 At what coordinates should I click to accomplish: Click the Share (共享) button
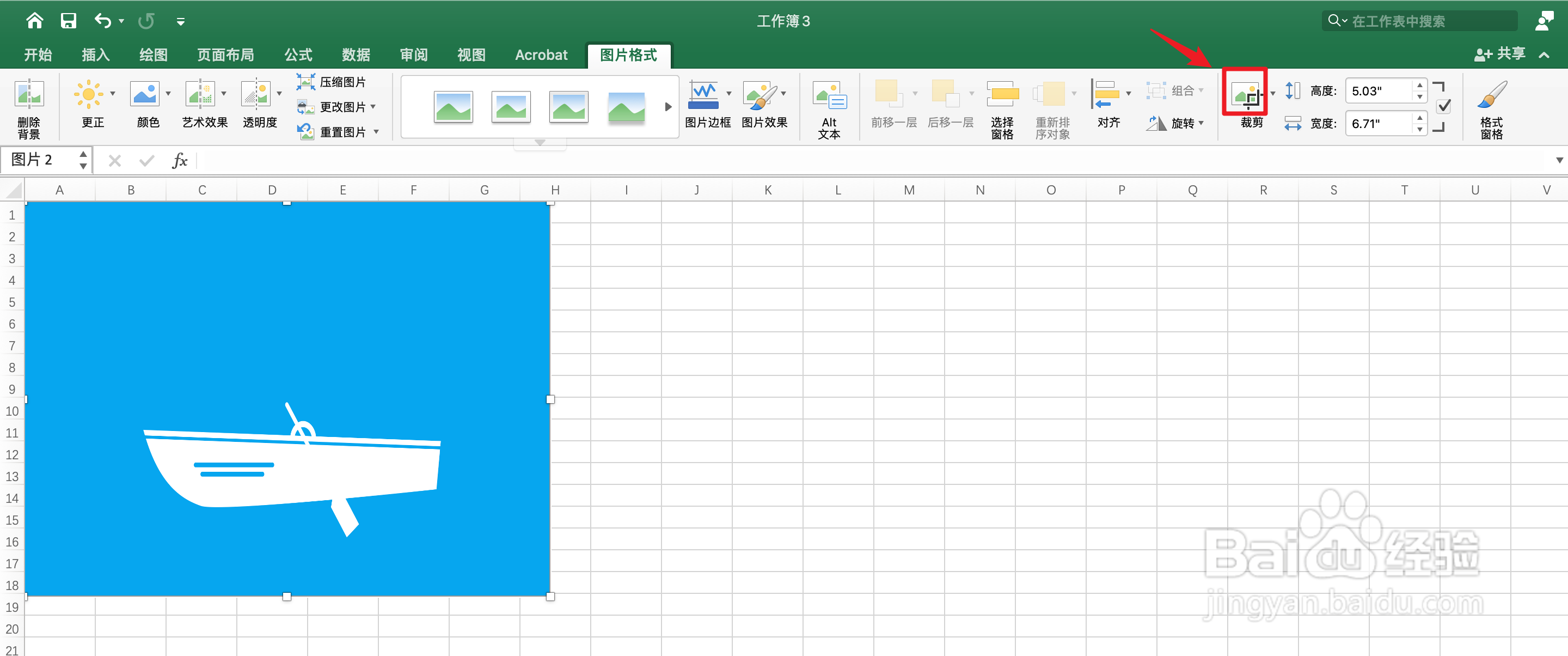(x=1500, y=54)
